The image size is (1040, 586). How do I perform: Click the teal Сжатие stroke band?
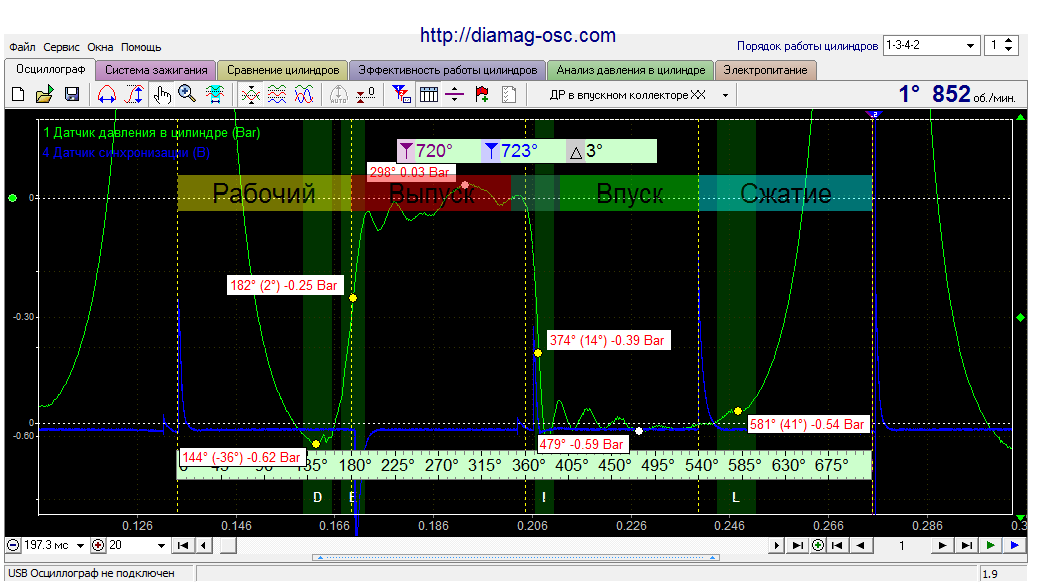click(x=785, y=194)
